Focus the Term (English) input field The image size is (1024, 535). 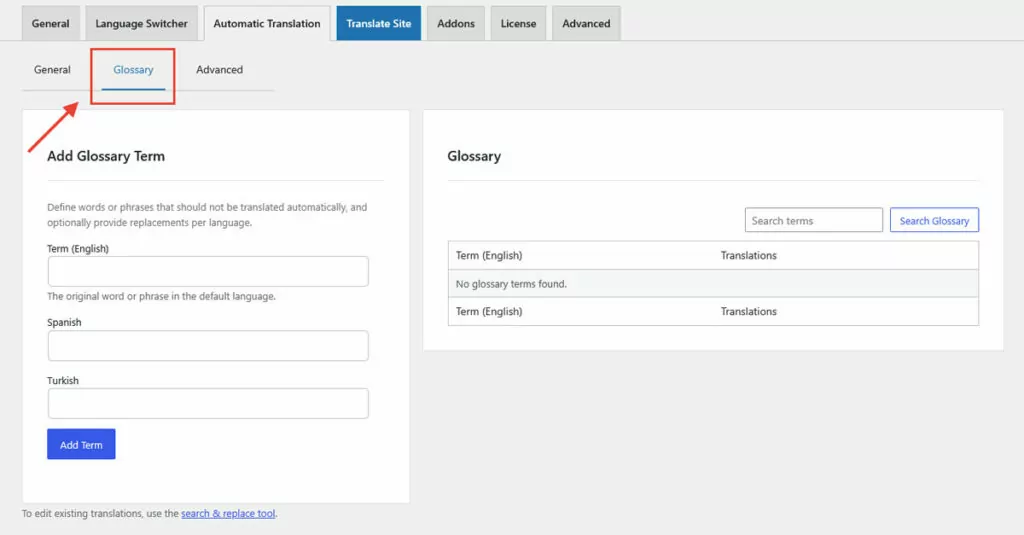(208, 271)
